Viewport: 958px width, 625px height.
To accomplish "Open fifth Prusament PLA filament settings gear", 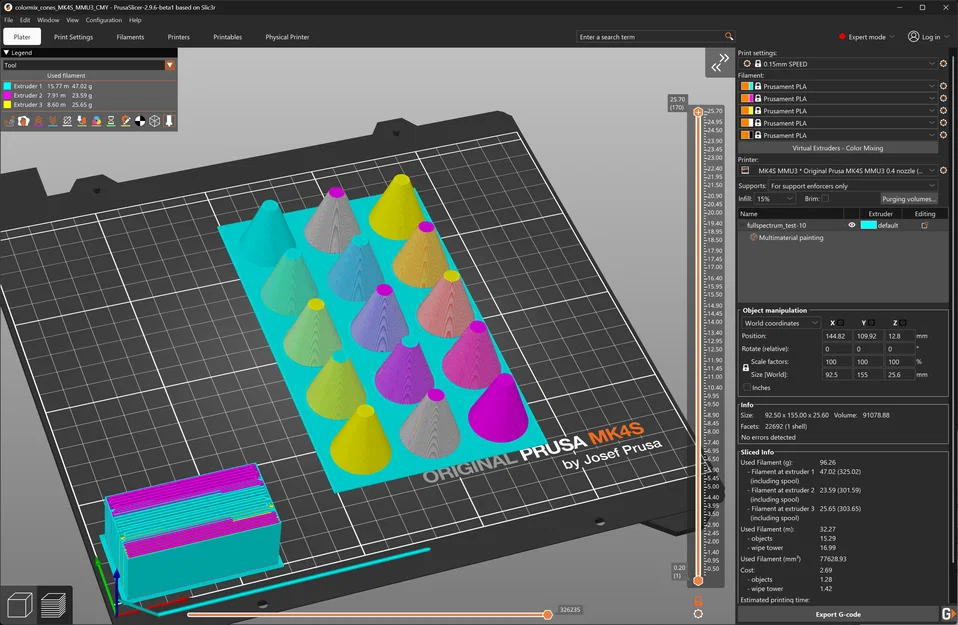I will pos(943,135).
